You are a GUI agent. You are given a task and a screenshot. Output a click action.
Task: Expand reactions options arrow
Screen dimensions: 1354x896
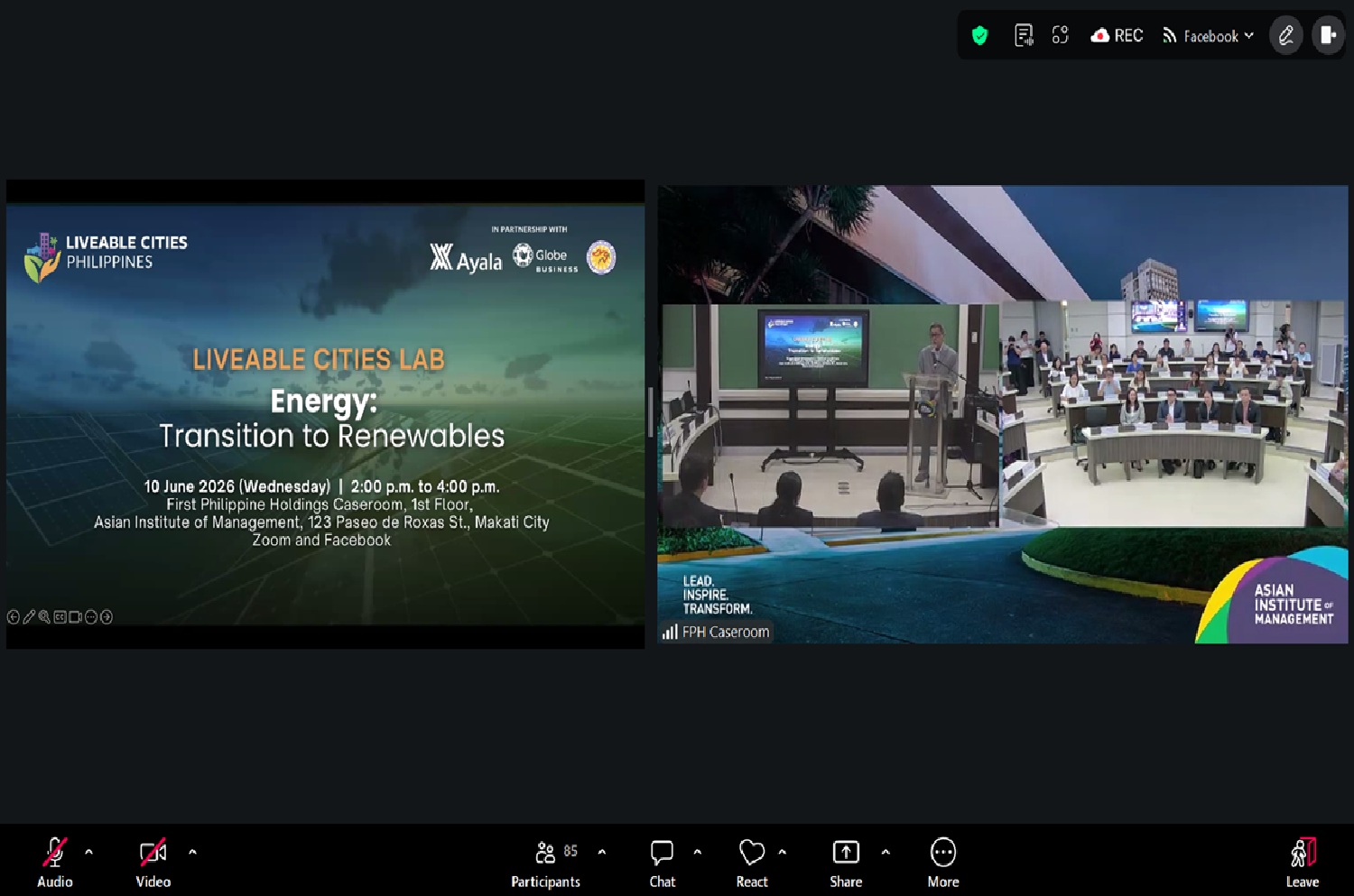click(x=782, y=851)
